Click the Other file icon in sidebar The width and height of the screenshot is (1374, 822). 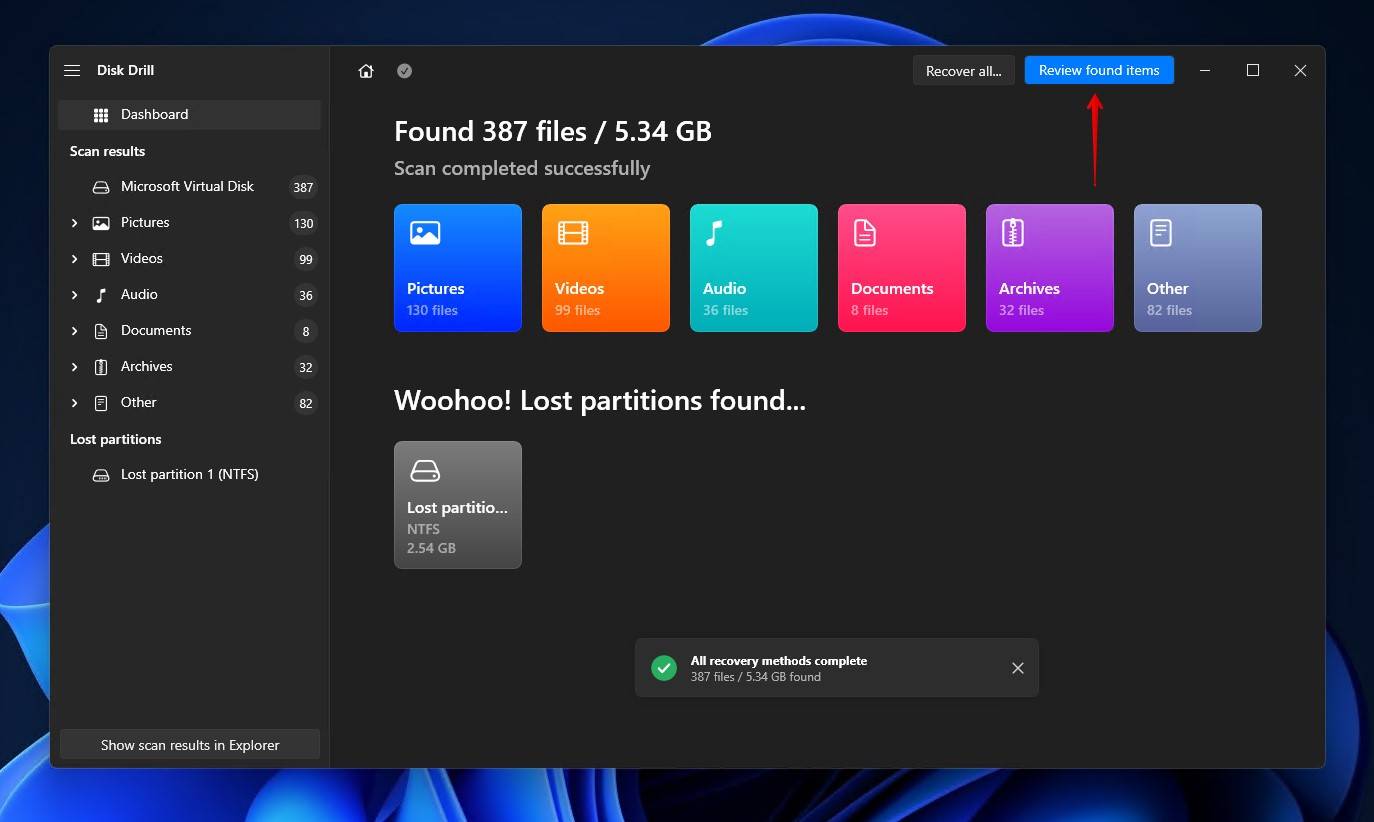[101, 403]
